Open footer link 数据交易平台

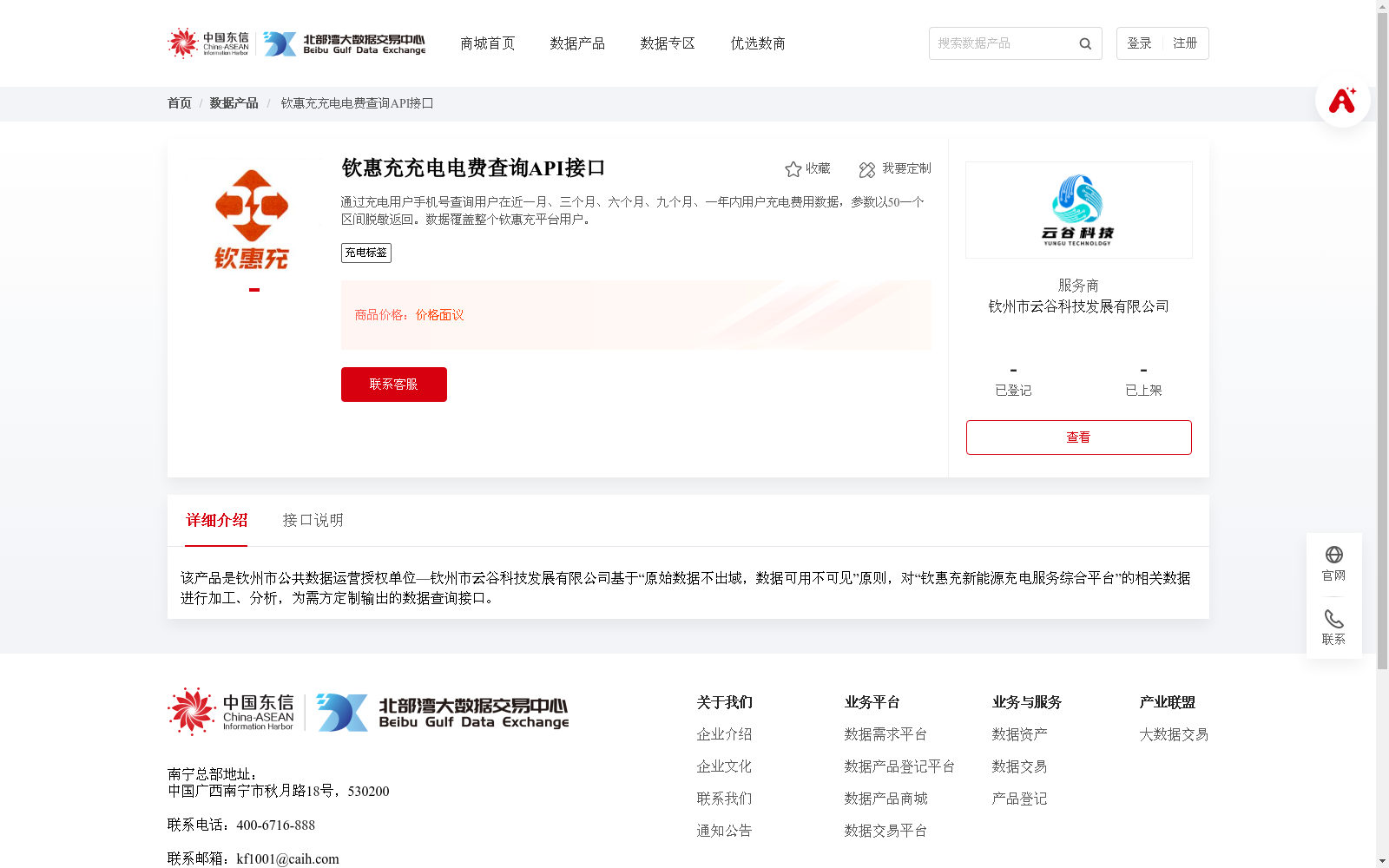[x=885, y=831]
